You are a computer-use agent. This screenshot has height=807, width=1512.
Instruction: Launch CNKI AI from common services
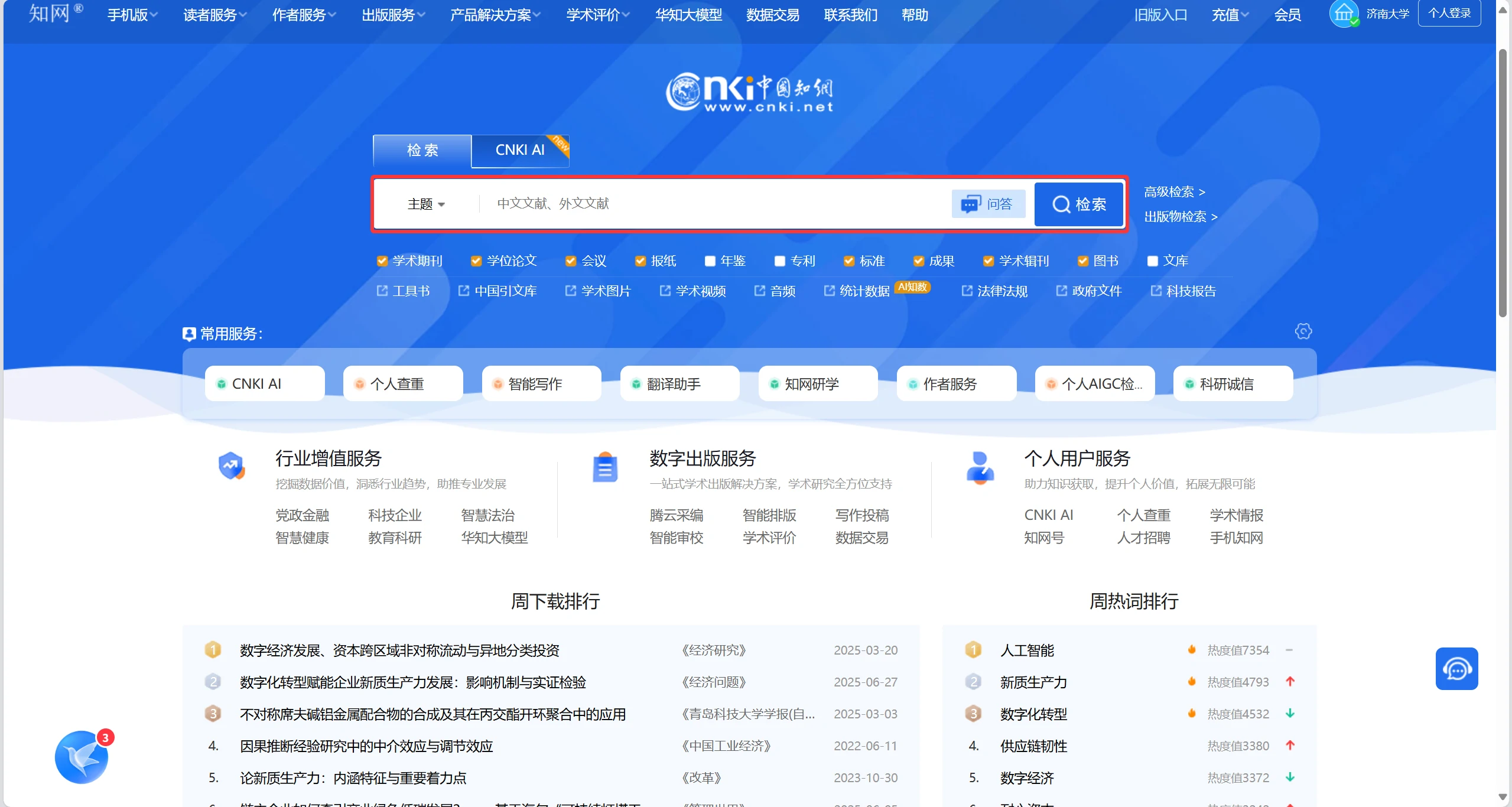coord(264,383)
